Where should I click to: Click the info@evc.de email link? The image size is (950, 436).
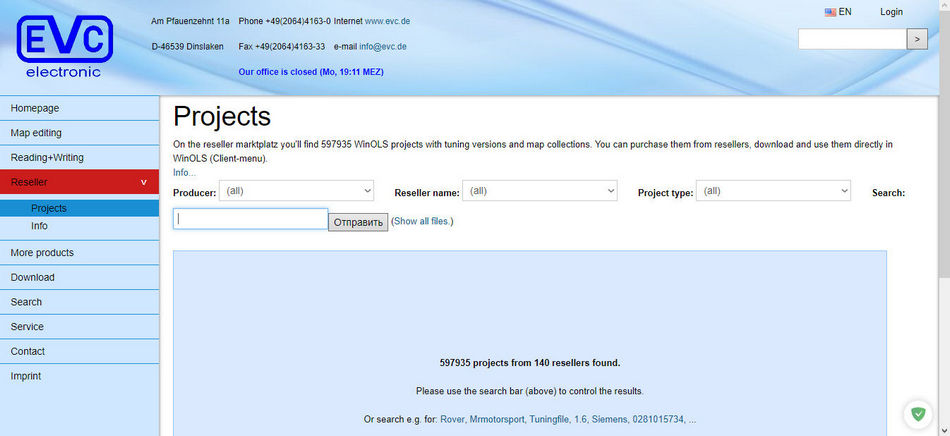[383, 46]
